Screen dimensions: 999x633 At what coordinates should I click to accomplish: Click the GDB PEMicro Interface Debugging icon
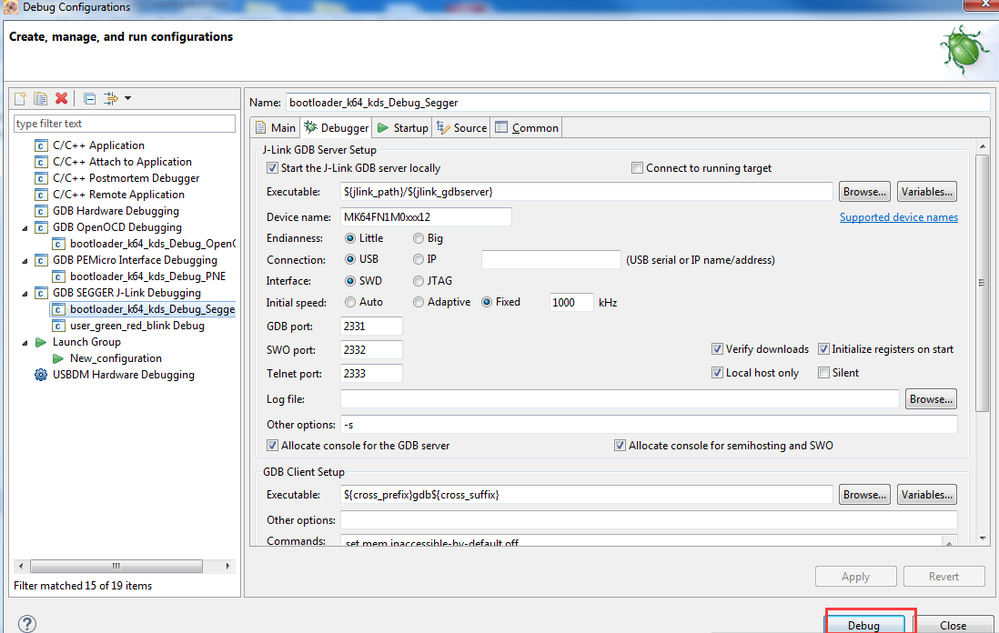pos(41,260)
